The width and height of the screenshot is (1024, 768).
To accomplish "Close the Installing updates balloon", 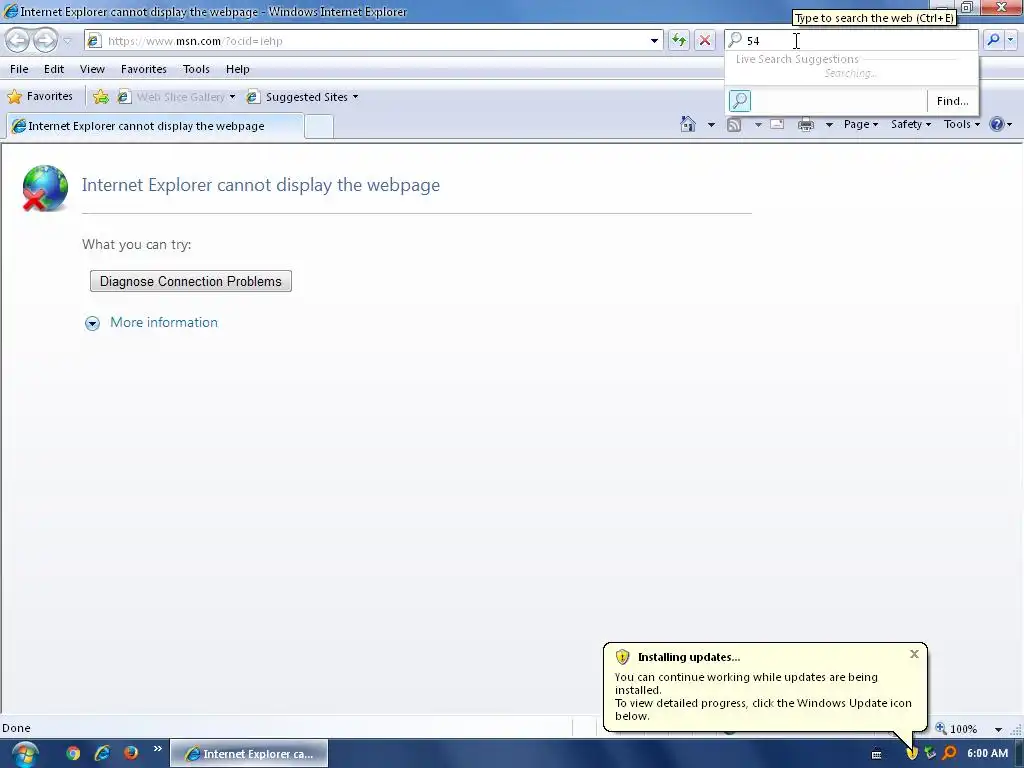I will pos(914,654).
